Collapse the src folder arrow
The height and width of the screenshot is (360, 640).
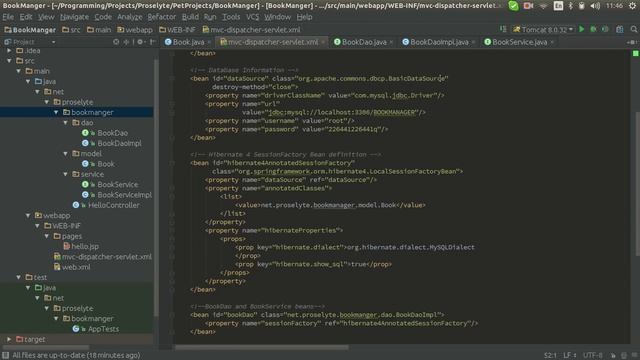pos(9,61)
